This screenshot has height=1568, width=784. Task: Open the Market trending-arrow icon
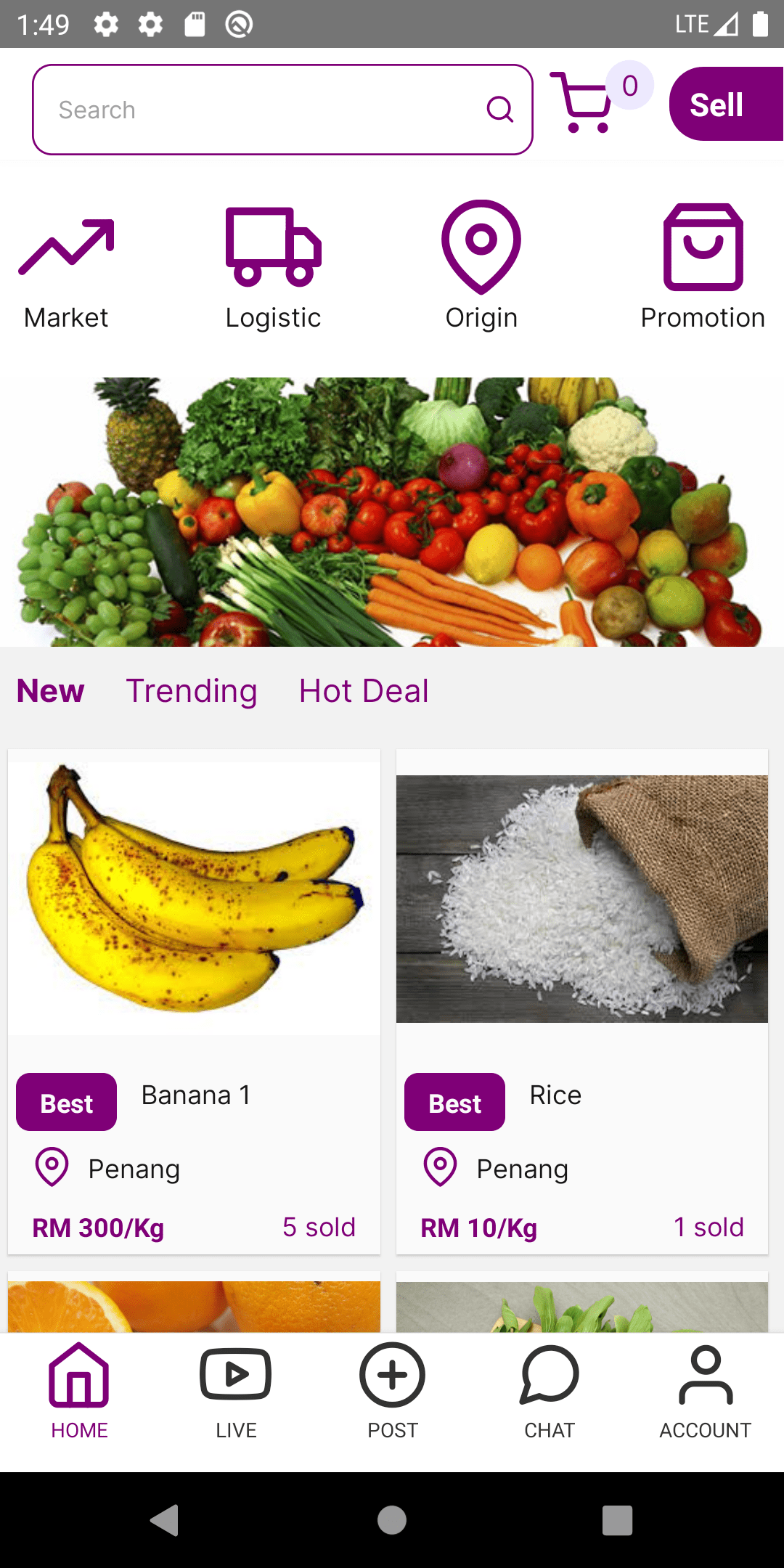[x=66, y=247]
